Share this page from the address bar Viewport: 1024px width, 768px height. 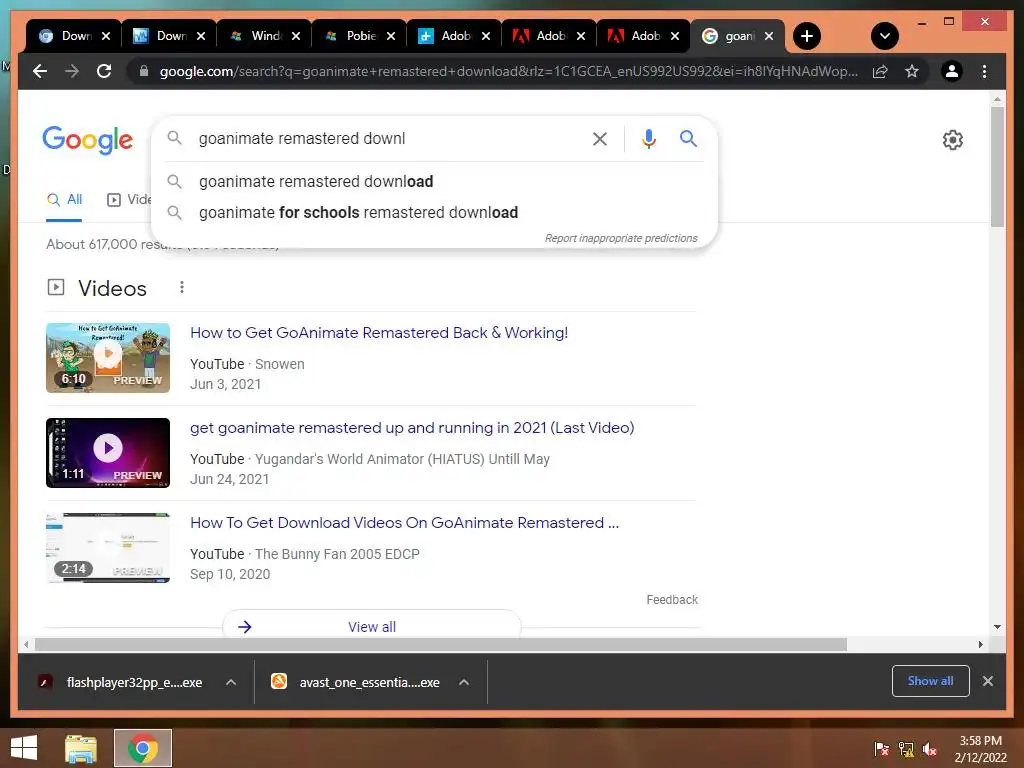coord(880,71)
